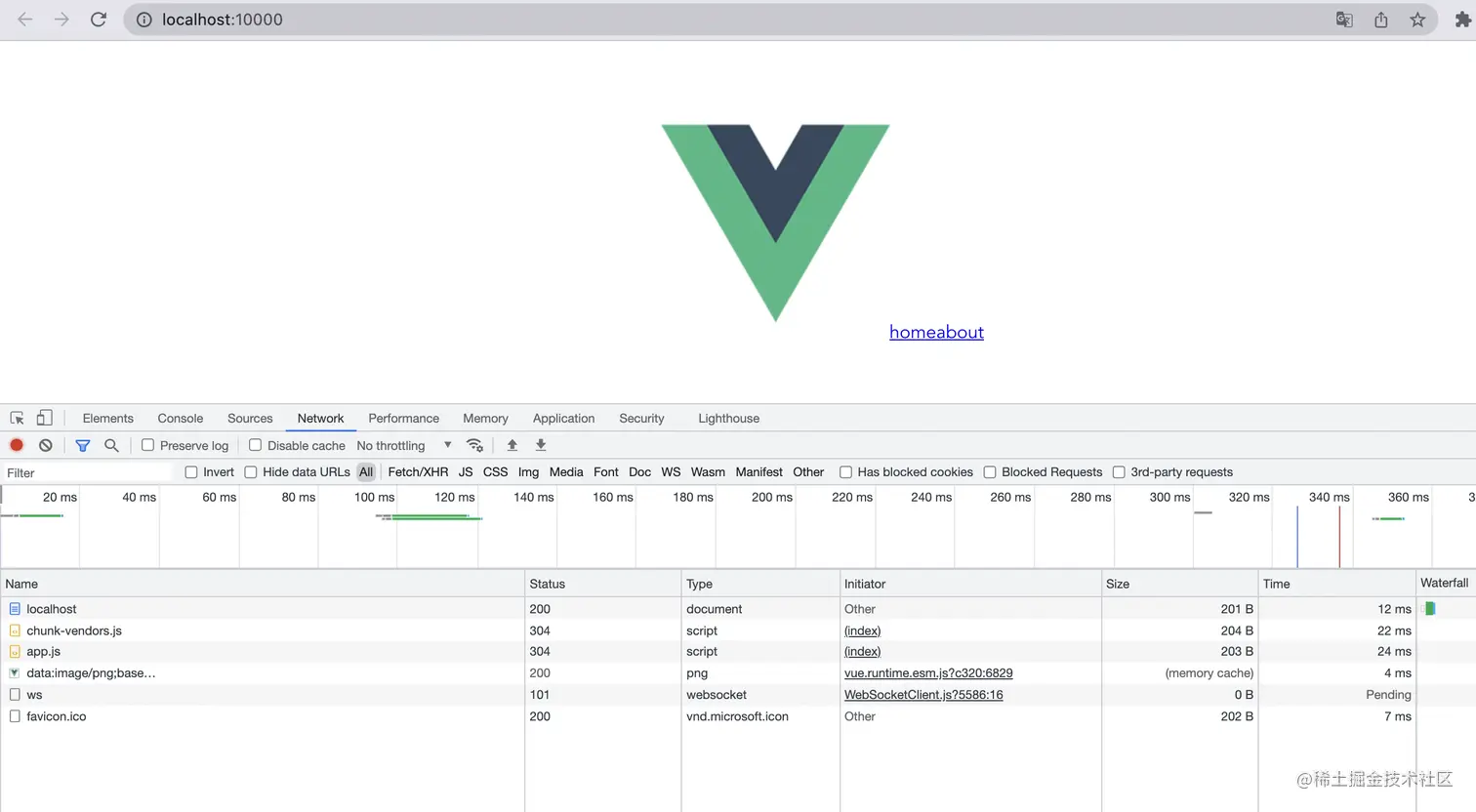Filter requests by Img type
Screen dimensions: 1476x812
[528, 472]
